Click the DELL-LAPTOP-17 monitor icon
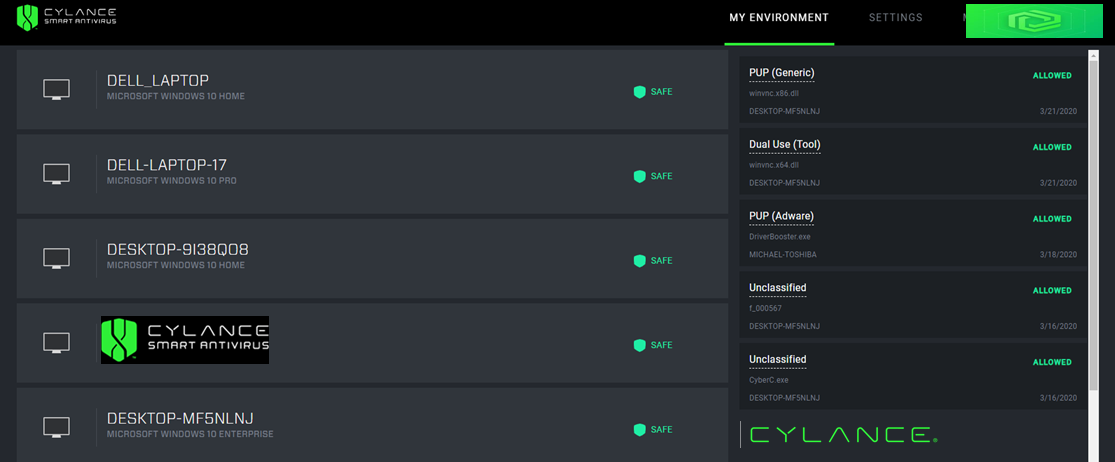The image size is (1115, 462). point(57,174)
